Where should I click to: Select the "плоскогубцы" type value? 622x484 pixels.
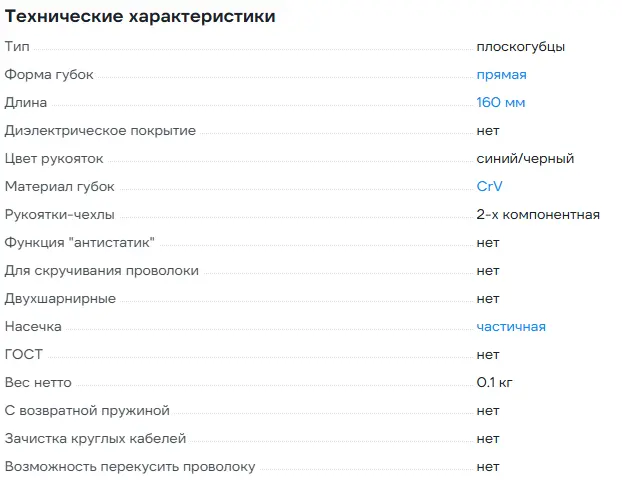(520, 46)
